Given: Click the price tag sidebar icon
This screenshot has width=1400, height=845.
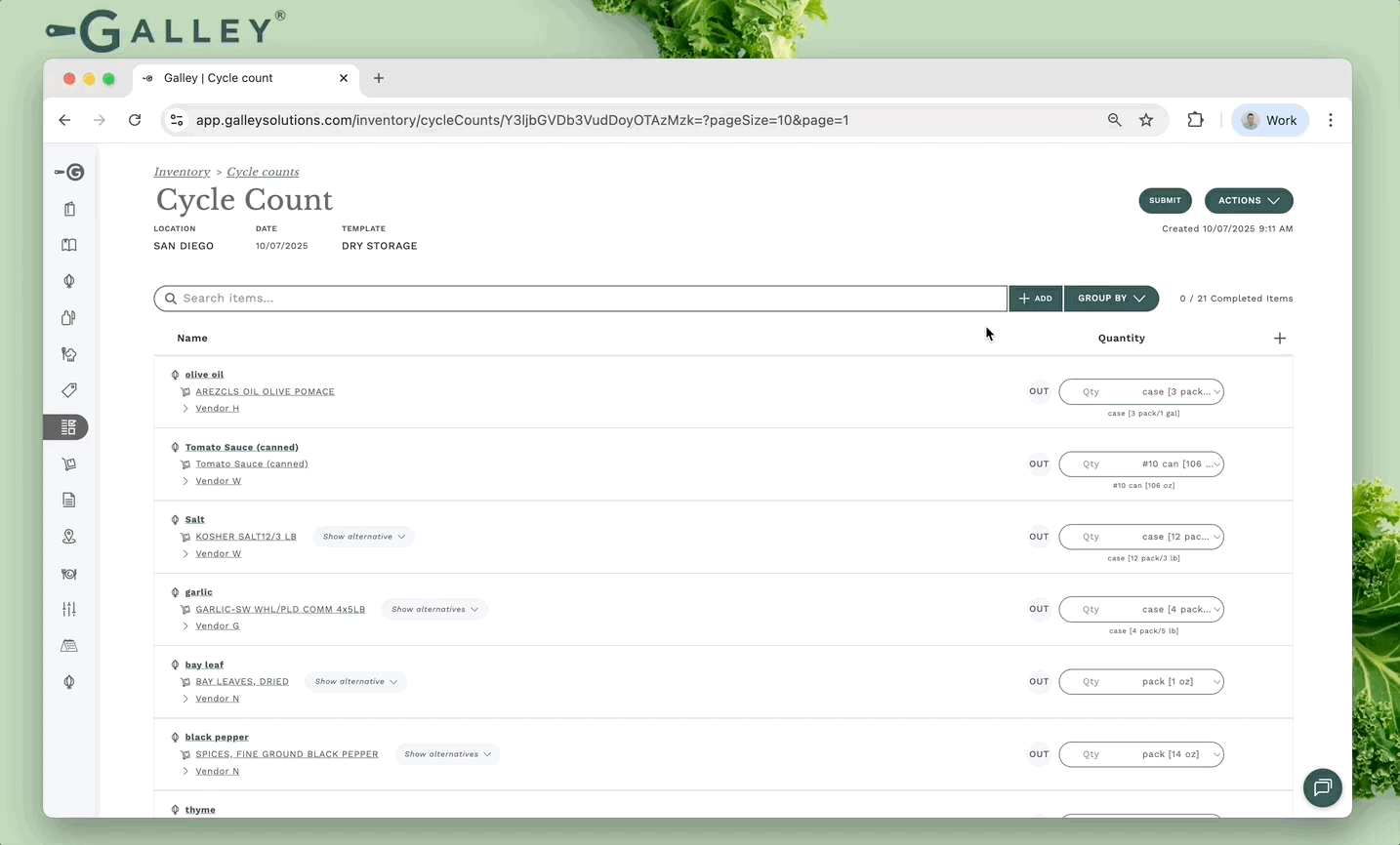Looking at the screenshot, I should tap(69, 390).
